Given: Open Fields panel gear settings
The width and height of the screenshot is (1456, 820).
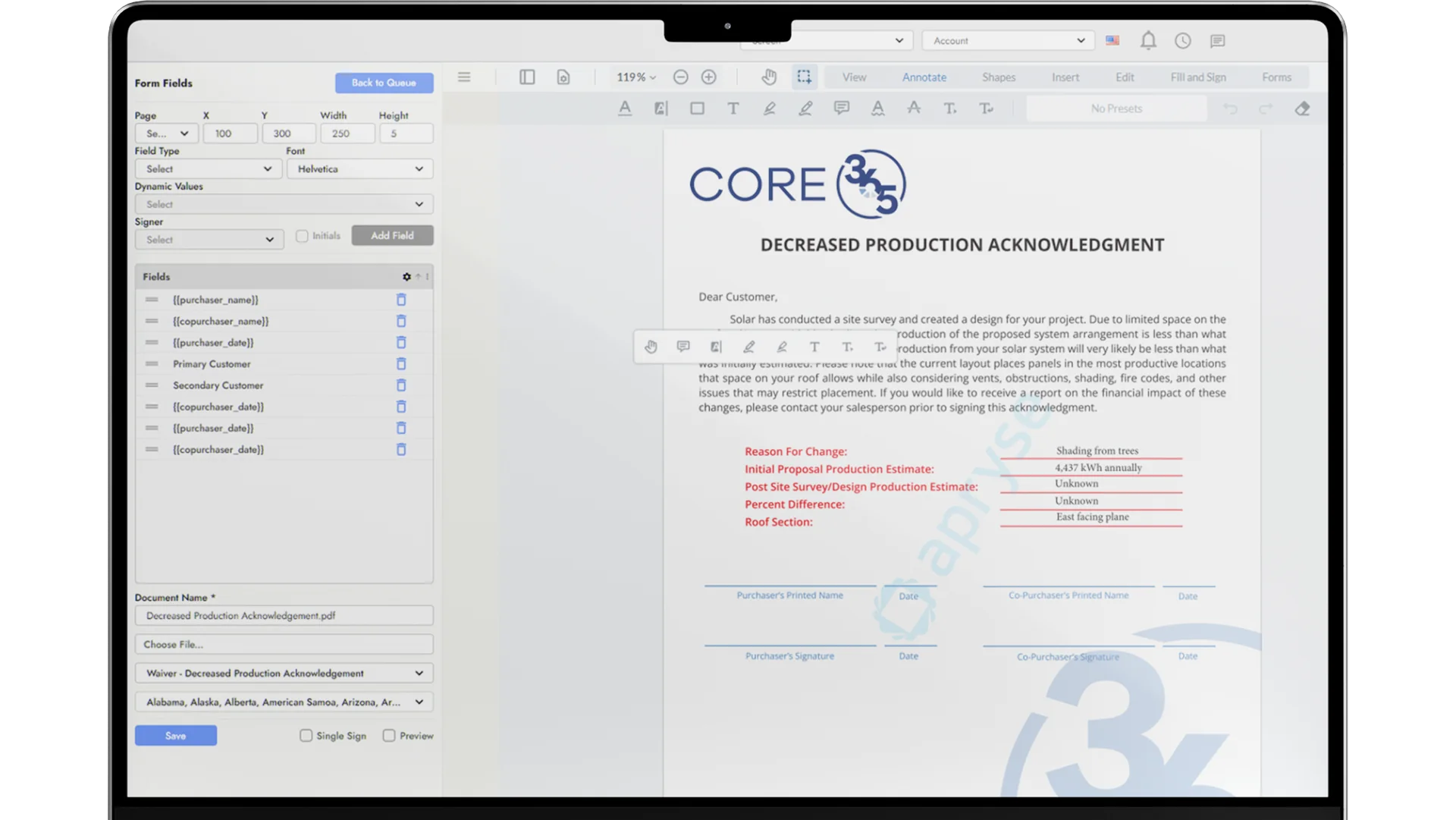Looking at the screenshot, I should click(x=406, y=277).
